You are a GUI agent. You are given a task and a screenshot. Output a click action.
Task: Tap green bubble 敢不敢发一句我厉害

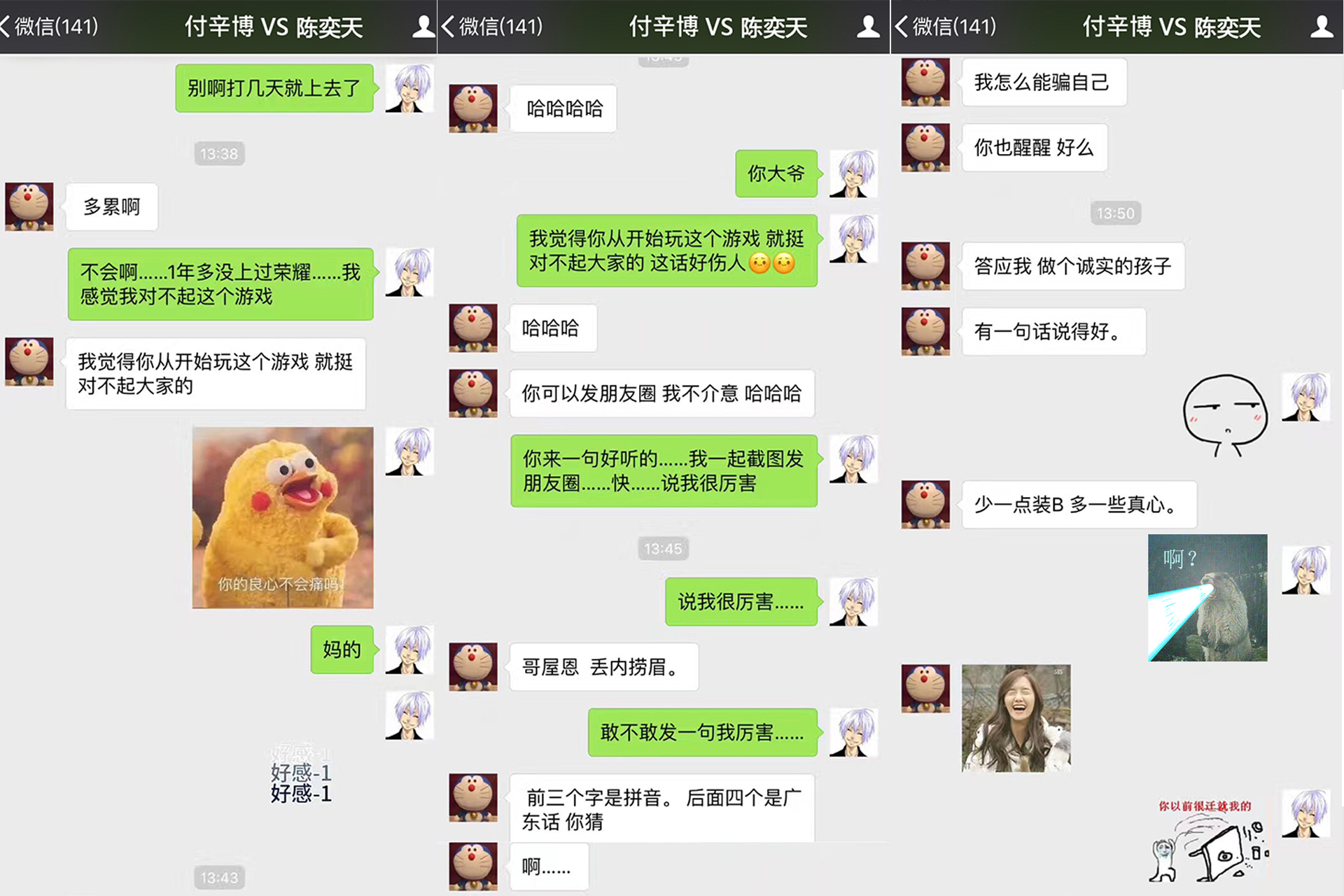702,732
